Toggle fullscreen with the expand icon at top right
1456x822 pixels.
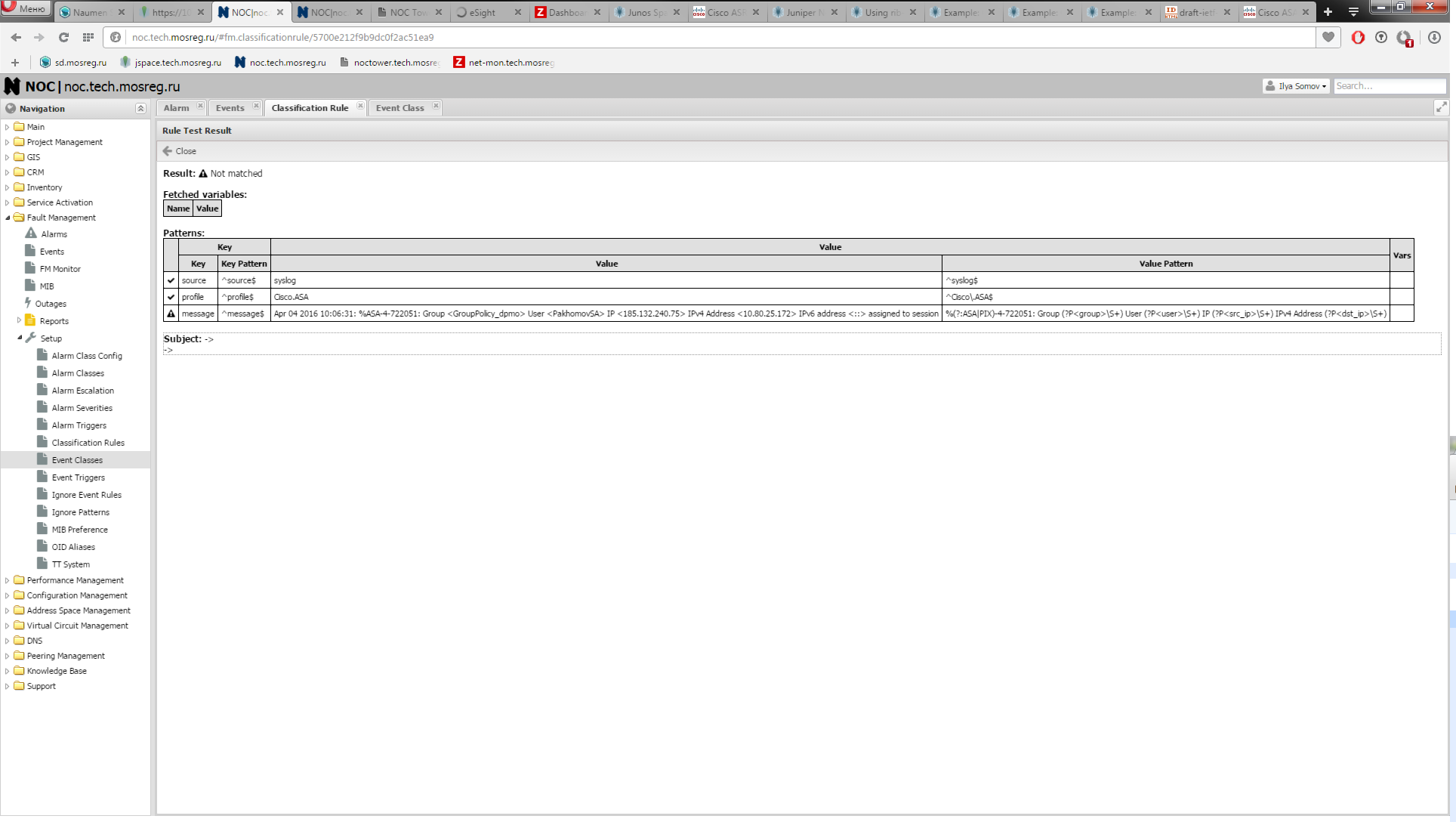[x=1441, y=107]
